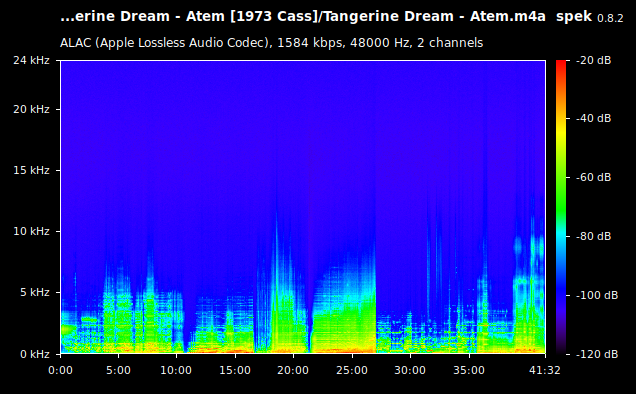
Task: Click the -120 dB scale label
Action: click(x=597, y=354)
